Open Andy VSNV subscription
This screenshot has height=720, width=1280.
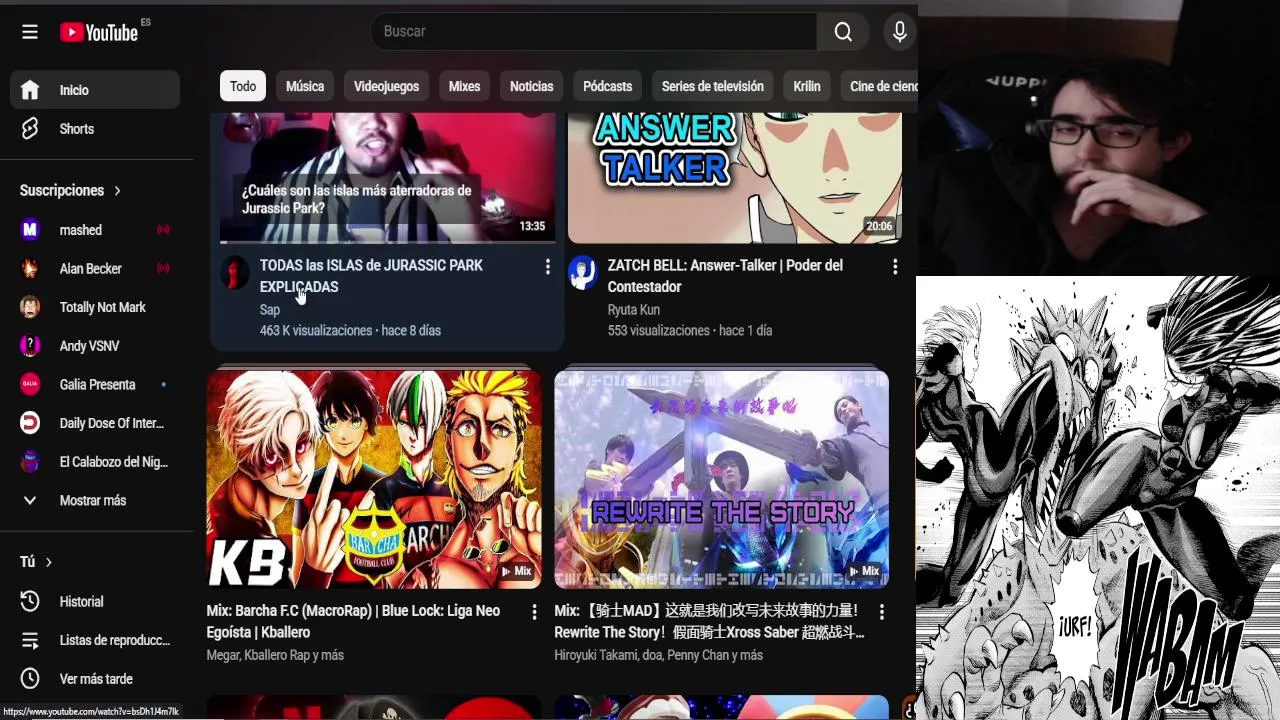coord(95,346)
